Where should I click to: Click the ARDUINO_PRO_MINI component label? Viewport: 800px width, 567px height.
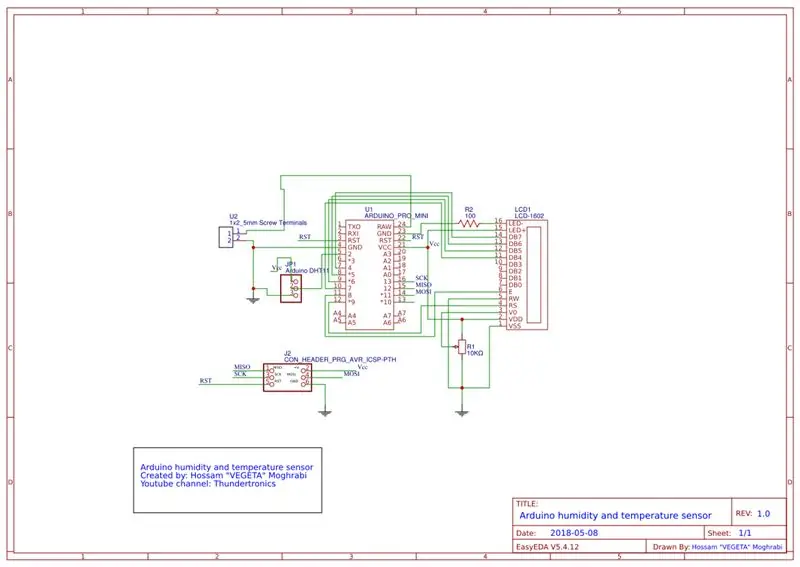[396, 216]
